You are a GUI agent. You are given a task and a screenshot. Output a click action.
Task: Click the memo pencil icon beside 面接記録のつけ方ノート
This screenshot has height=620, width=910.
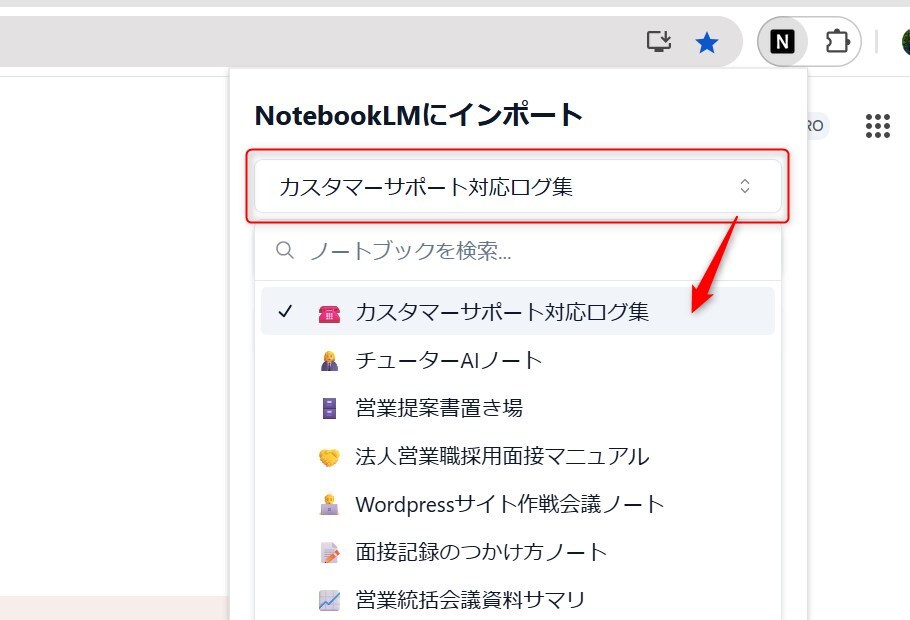pyautogui.click(x=329, y=553)
